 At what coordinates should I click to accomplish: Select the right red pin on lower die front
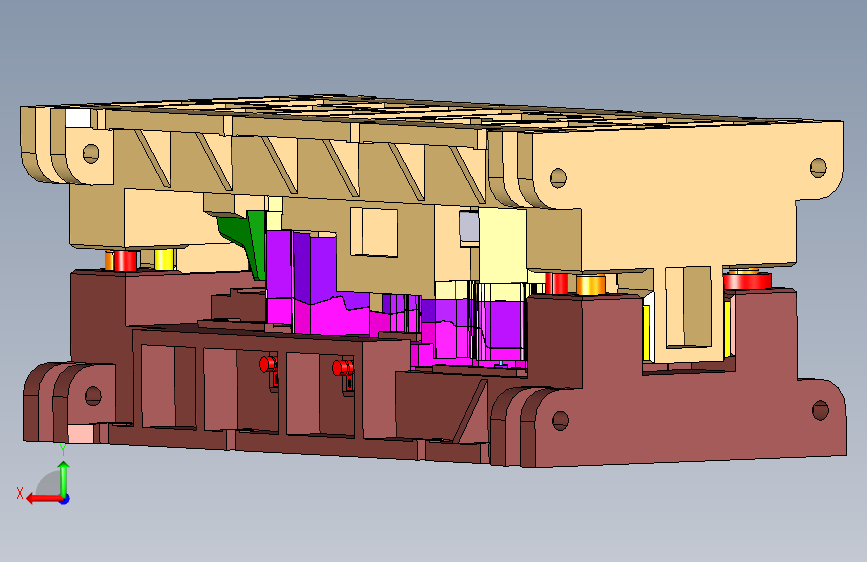click(x=342, y=367)
